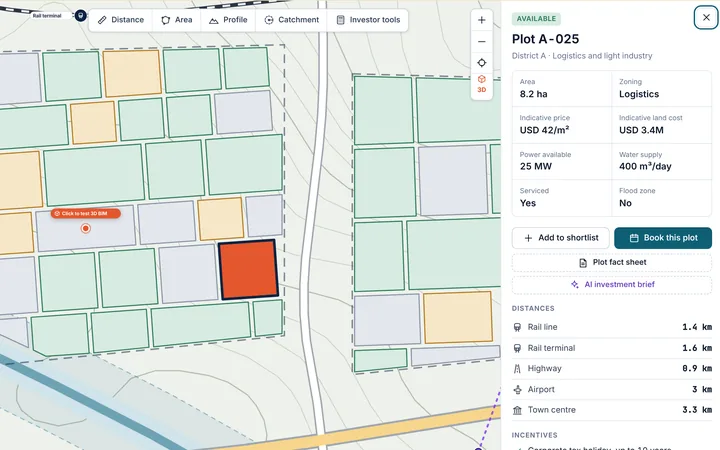Select the Area measurement tool
Image resolution: width=720 pixels, height=450 pixels.
(177, 20)
